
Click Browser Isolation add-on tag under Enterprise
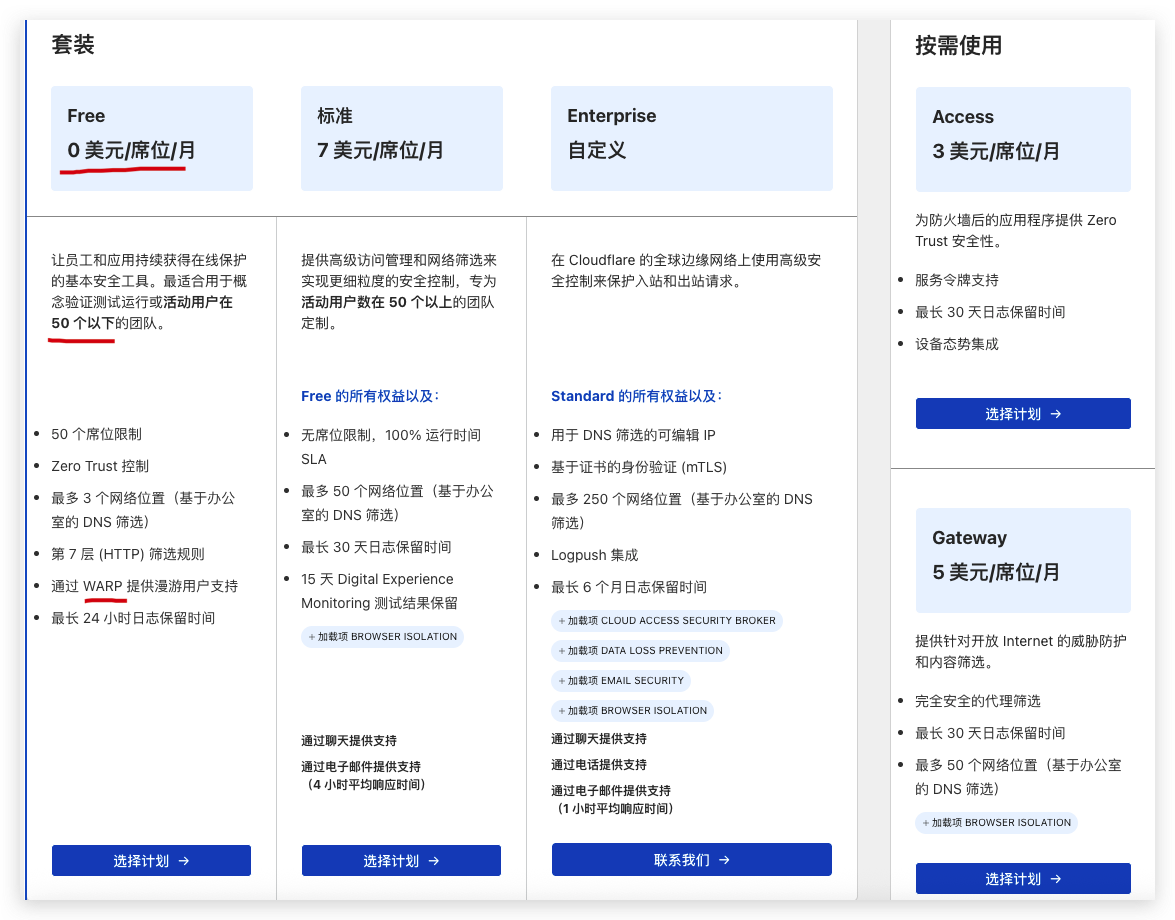[x=632, y=710]
